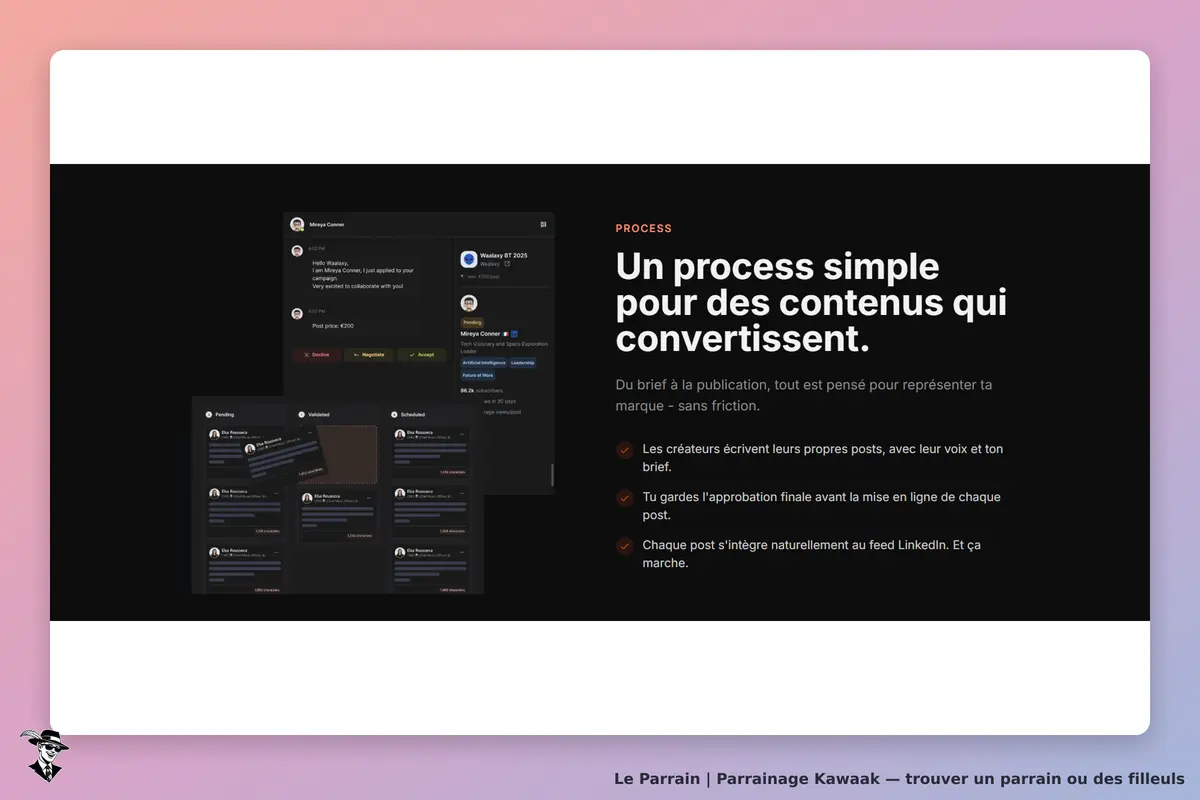Viewport: 1200px width, 800px height.
Task: Select the Artificial Intelligence tag
Action: click(484, 362)
